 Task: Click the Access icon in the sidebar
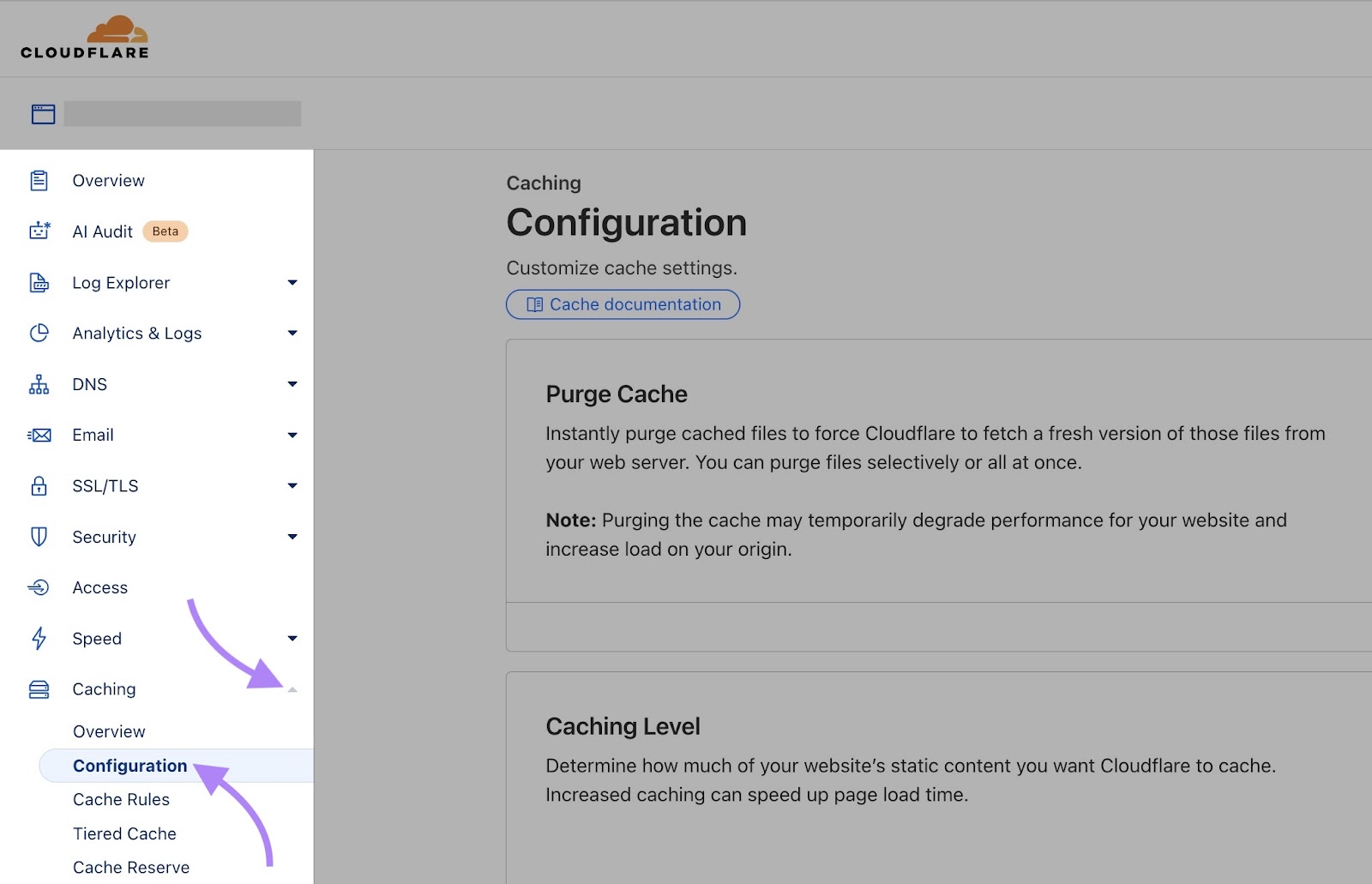pyautogui.click(x=39, y=587)
